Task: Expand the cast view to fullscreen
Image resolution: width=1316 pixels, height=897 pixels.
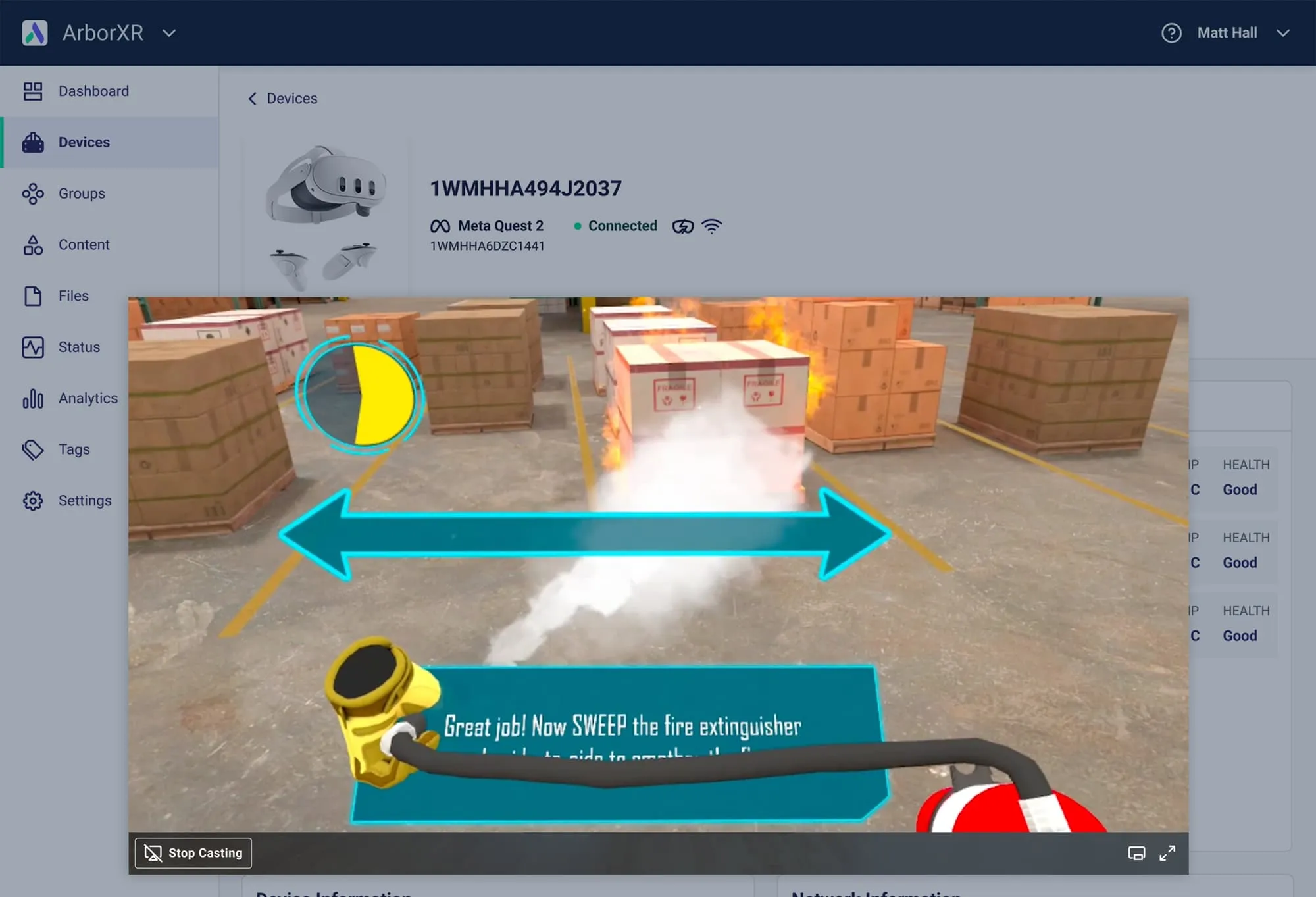Action: pos(1167,854)
